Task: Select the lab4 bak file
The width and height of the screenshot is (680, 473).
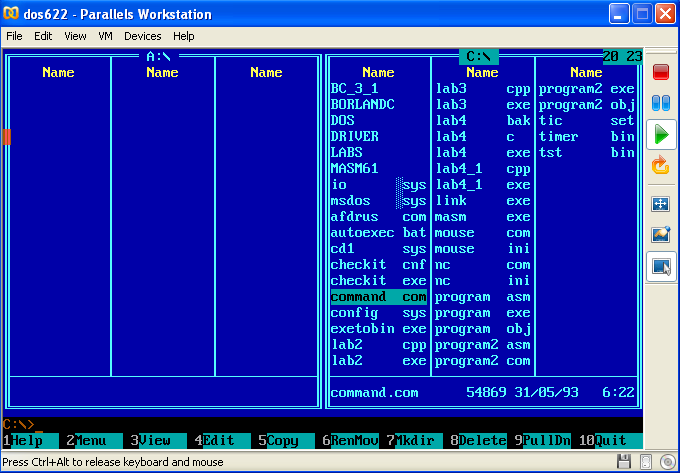Action: [483, 121]
